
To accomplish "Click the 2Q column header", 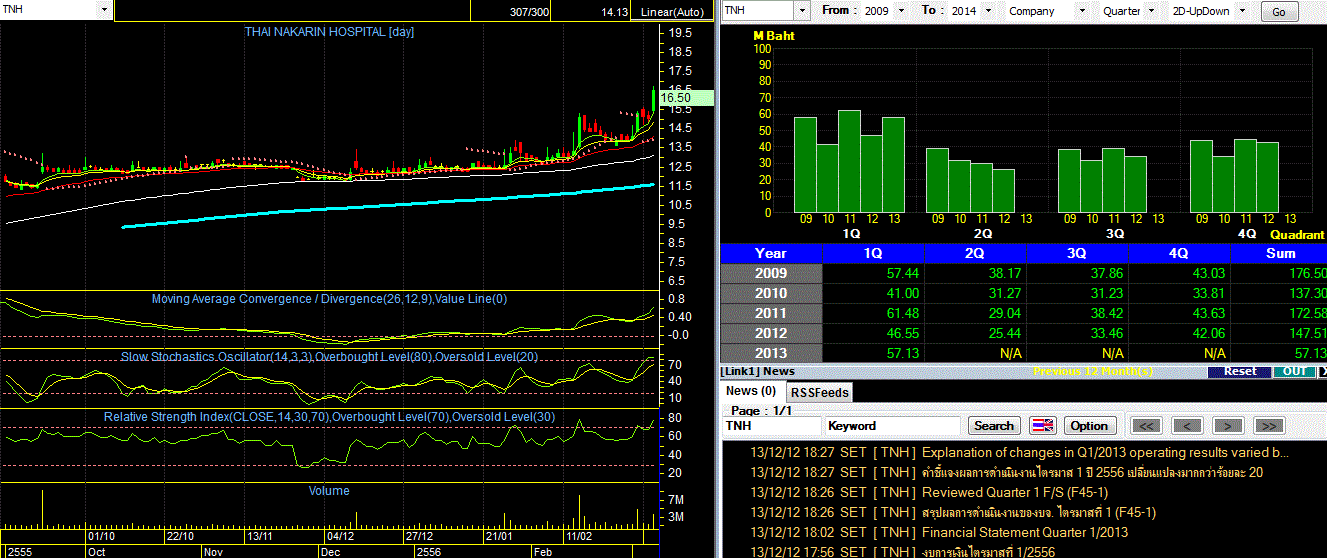I will point(975,253).
